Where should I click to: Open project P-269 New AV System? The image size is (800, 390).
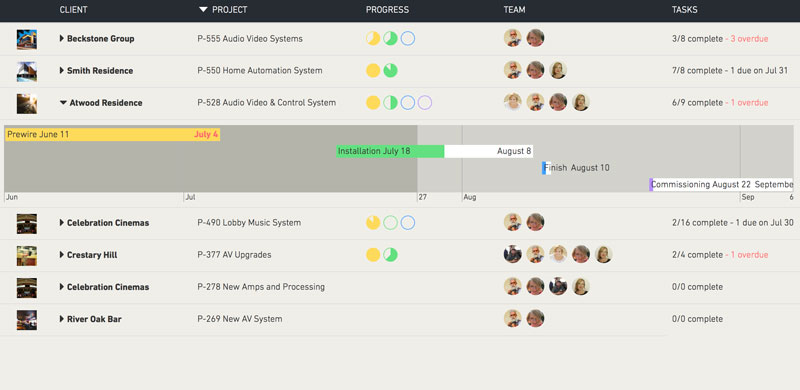[240, 319]
